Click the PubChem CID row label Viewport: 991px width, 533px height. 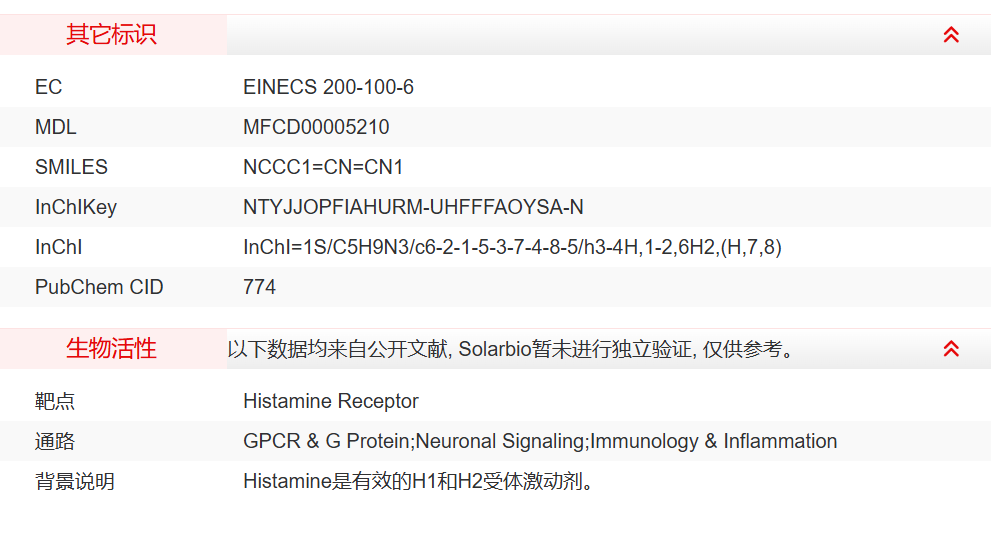pos(99,287)
